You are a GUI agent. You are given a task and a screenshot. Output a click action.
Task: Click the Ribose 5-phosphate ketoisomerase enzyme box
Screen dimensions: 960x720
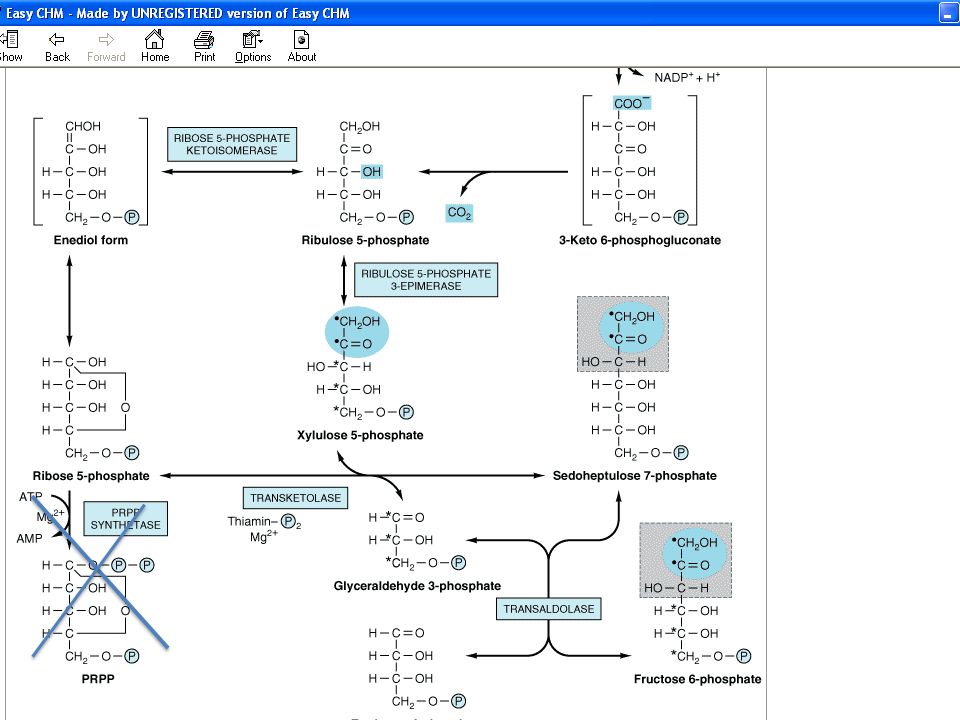[x=232, y=144]
